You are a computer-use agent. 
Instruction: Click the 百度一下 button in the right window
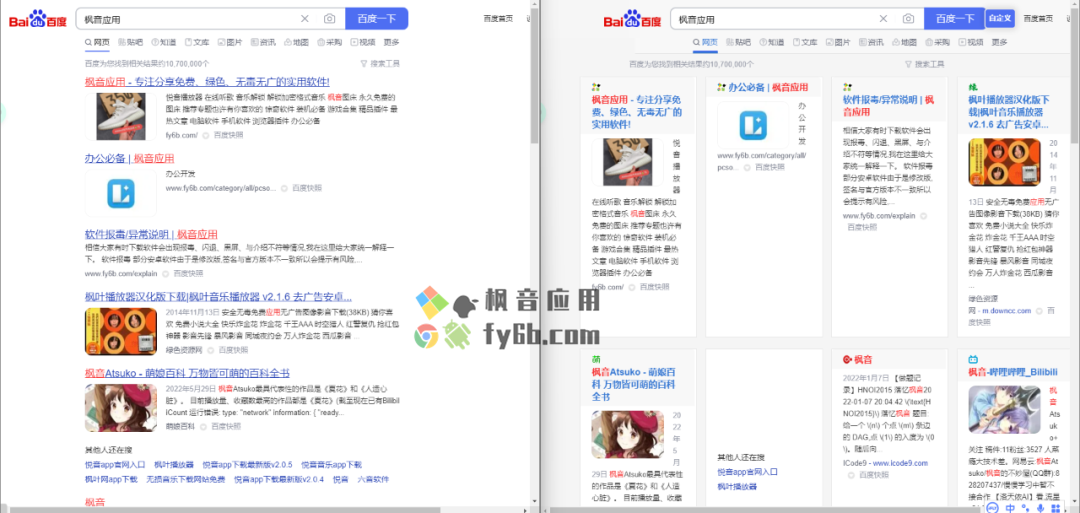pyautogui.click(x=955, y=19)
